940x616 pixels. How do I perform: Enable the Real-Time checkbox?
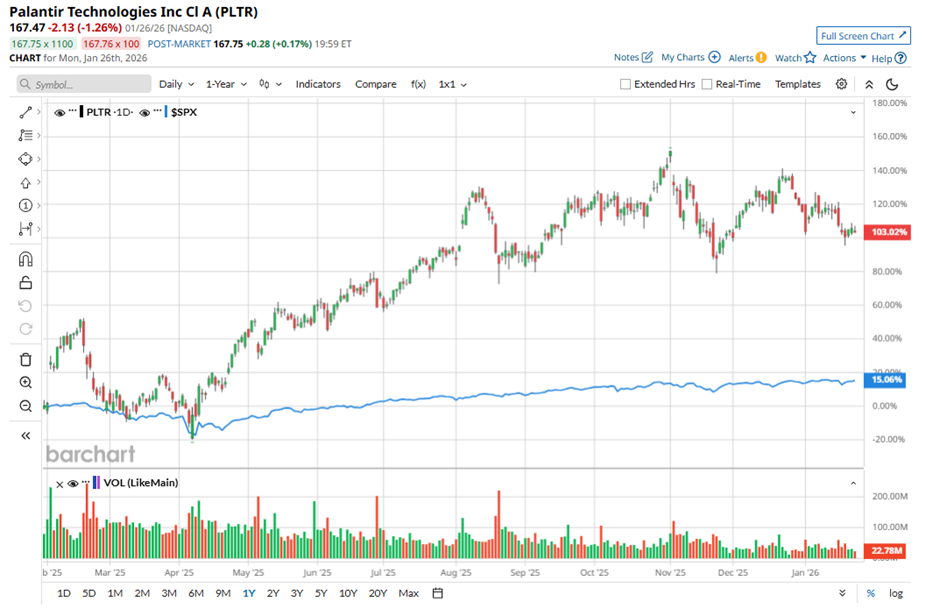[707, 85]
